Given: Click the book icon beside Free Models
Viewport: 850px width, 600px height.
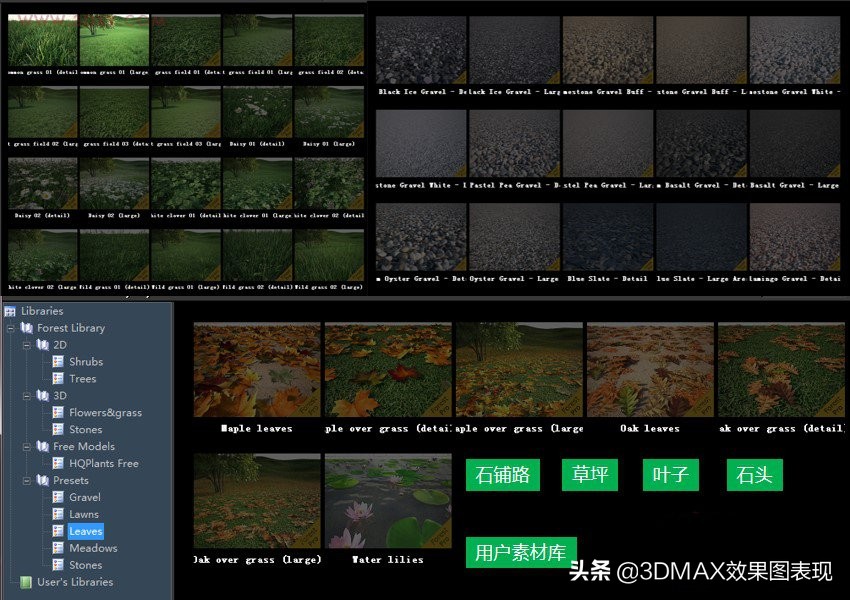Looking at the screenshot, I should click(42, 447).
